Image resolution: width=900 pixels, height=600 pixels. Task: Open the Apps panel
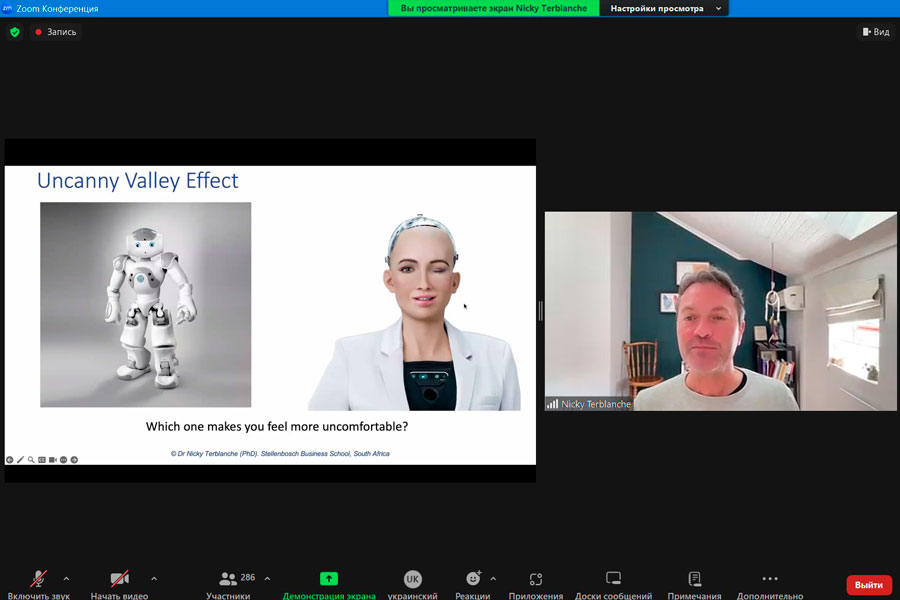(x=536, y=579)
